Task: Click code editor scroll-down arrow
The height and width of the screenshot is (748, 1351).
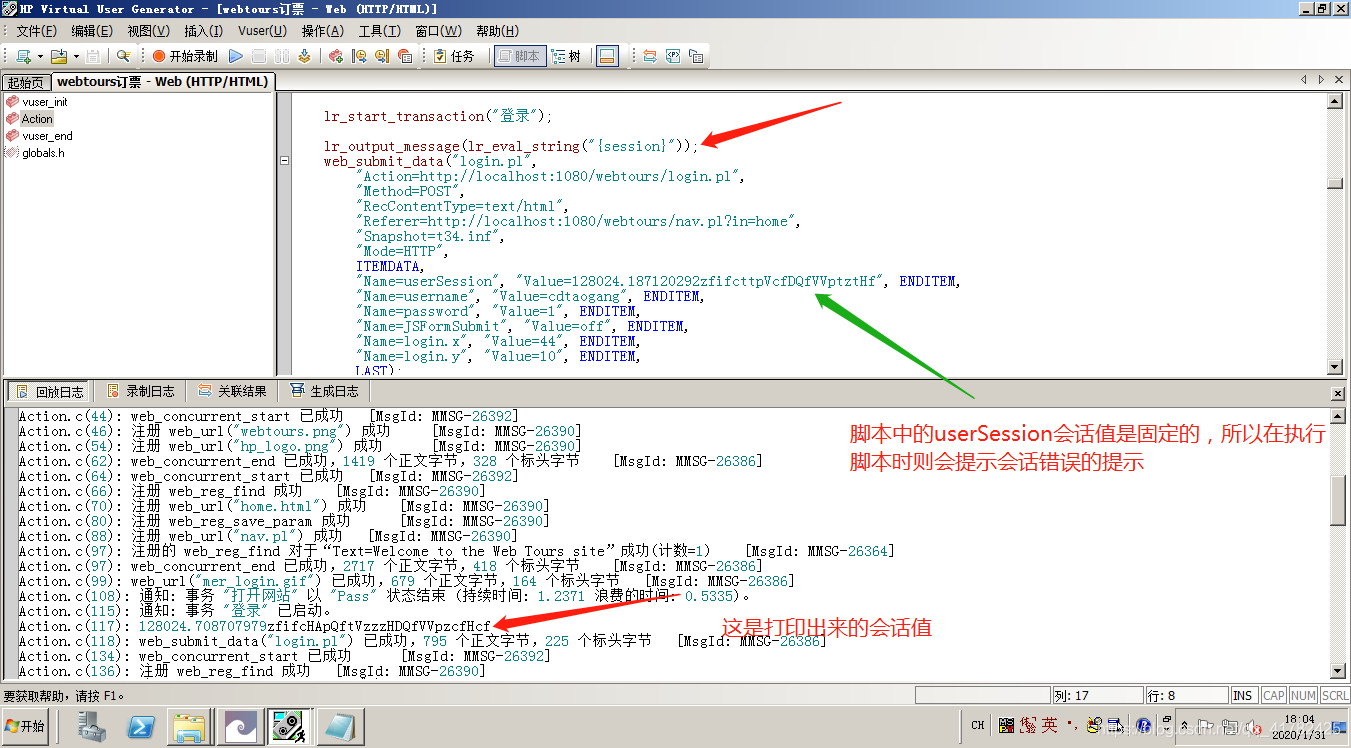Action: click(x=1334, y=367)
